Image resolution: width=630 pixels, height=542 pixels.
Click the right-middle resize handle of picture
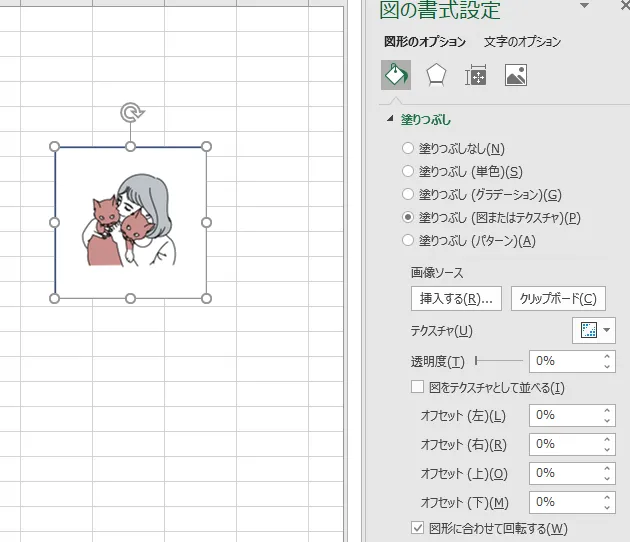coord(206,223)
